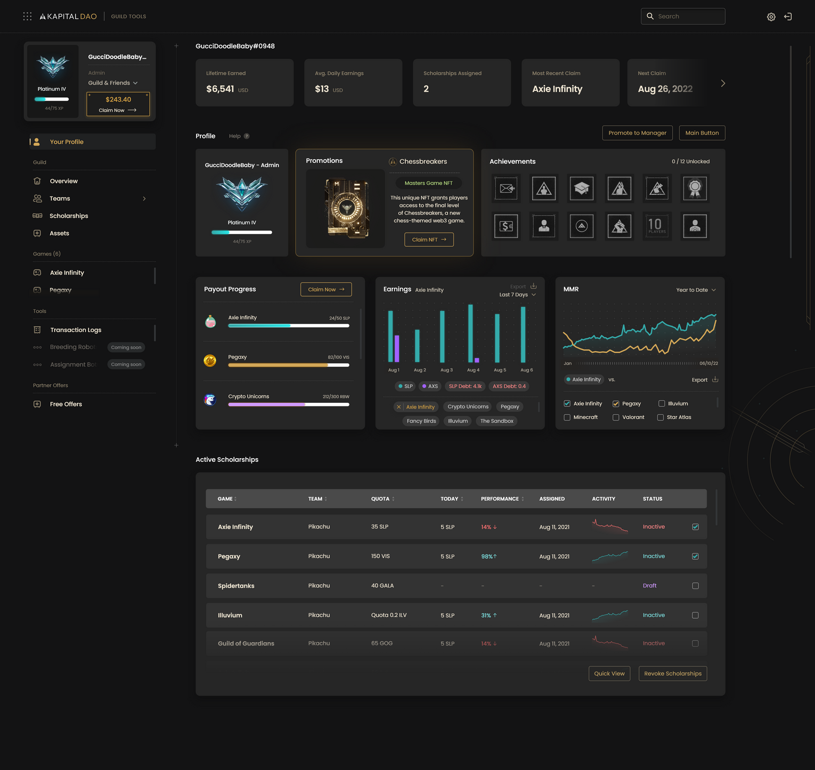815x770 pixels.
Task: Open Transaction Logs in the sidebar
Action: [x=75, y=330]
